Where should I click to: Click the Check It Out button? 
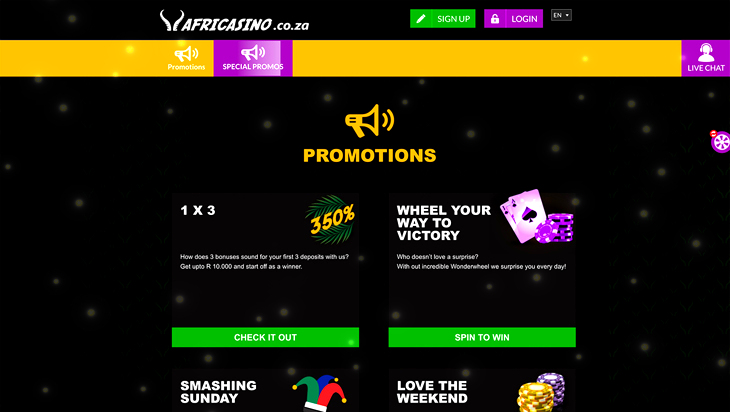(265, 337)
